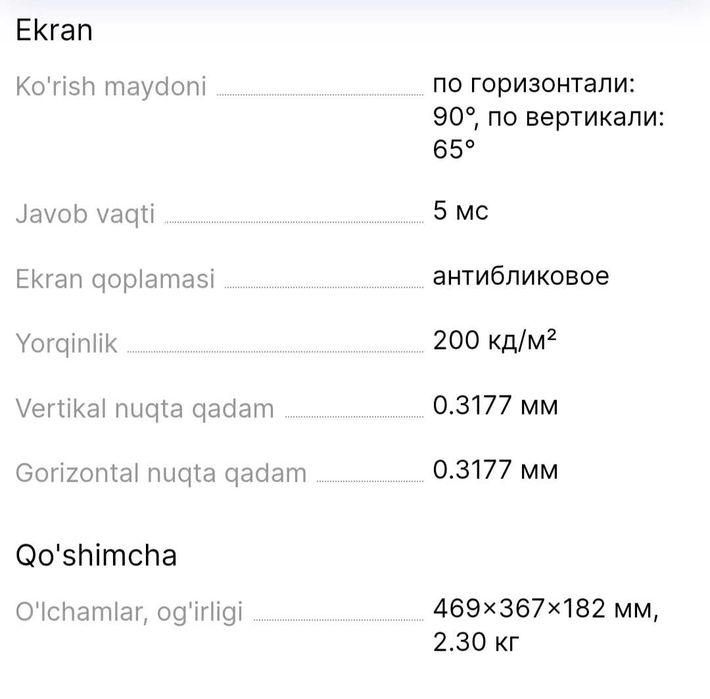
Task: Select the 65° viewing angle value
Action: (x=455, y=149)
